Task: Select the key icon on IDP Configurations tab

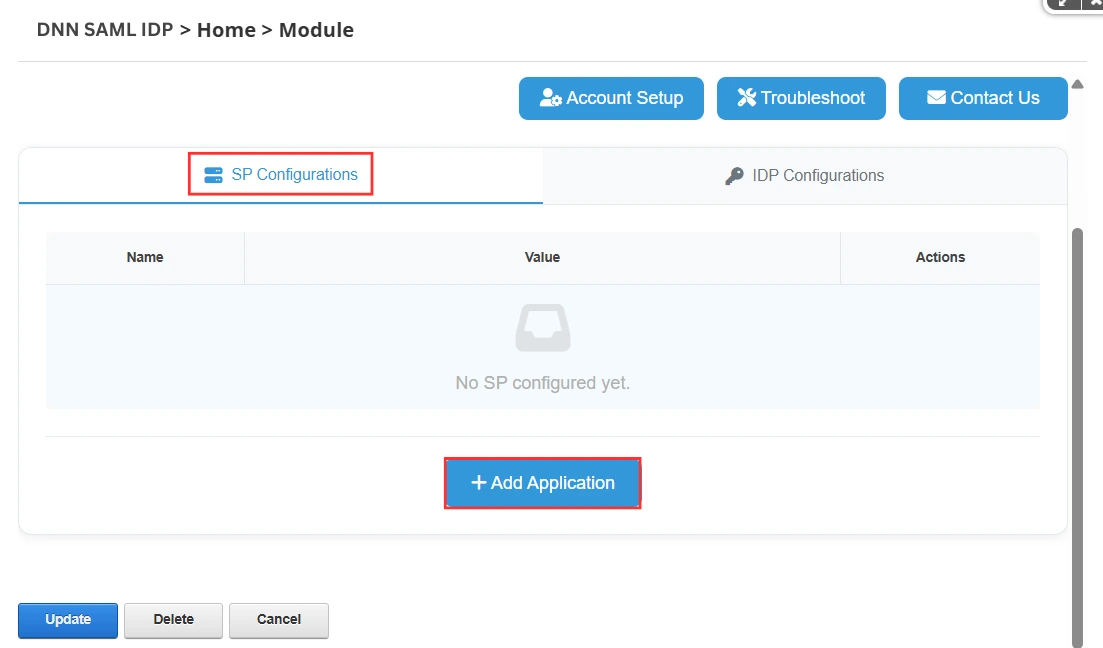Action: [733, 174]
